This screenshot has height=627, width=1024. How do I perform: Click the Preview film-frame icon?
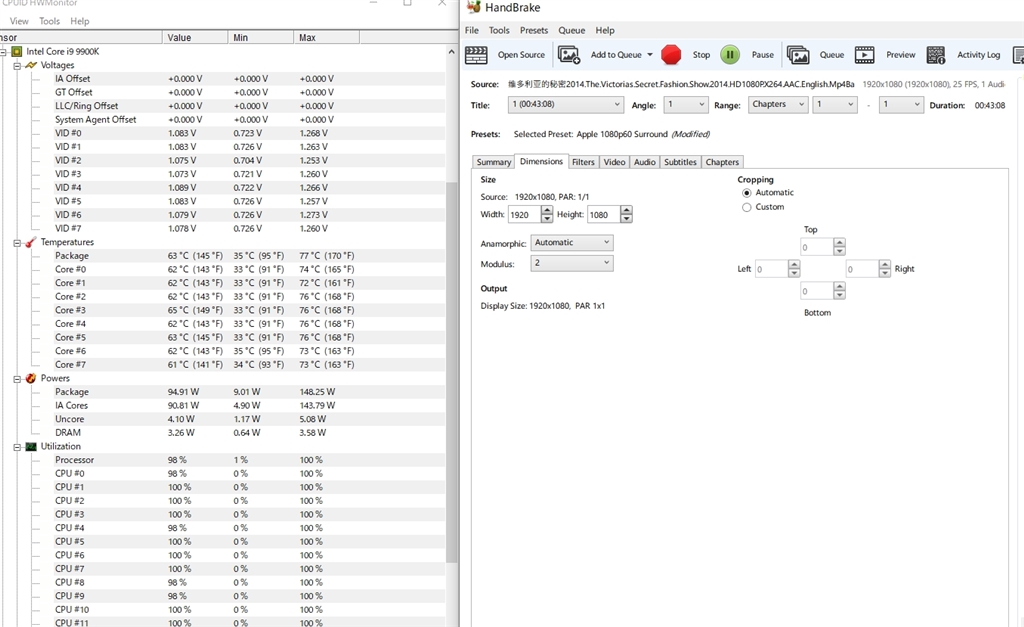(865, 55)
